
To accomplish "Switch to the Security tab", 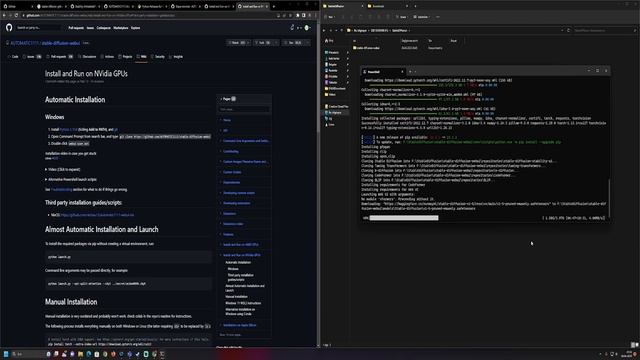I will (x=158, y=57).
